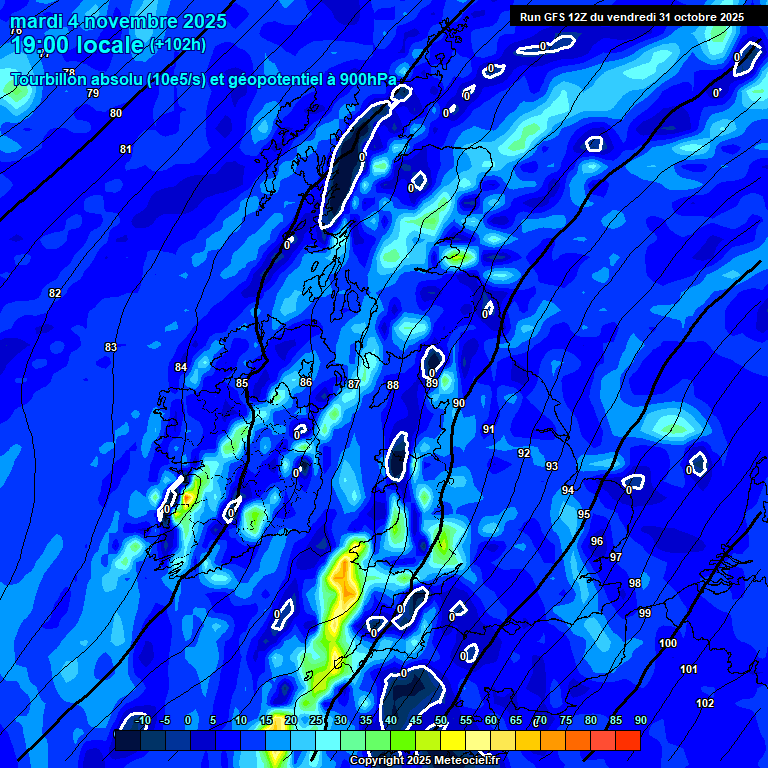The height and width of the screenshot is (768, 768).
Task: Click the red 85-90 color scale swatch
Action: click(628, 741)
